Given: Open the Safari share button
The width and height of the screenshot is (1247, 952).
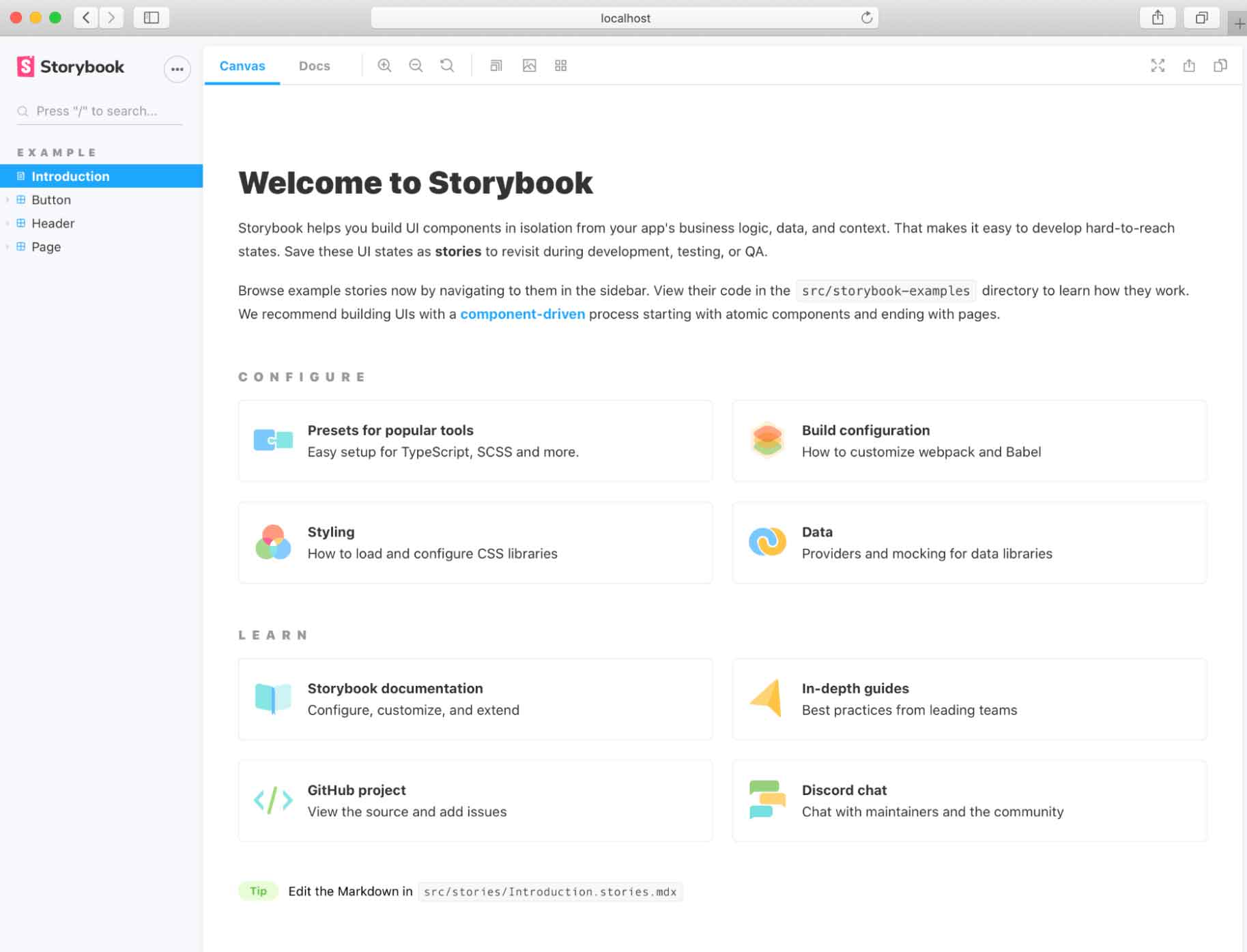Looking at the screenshot, I should click(1158, 18).
